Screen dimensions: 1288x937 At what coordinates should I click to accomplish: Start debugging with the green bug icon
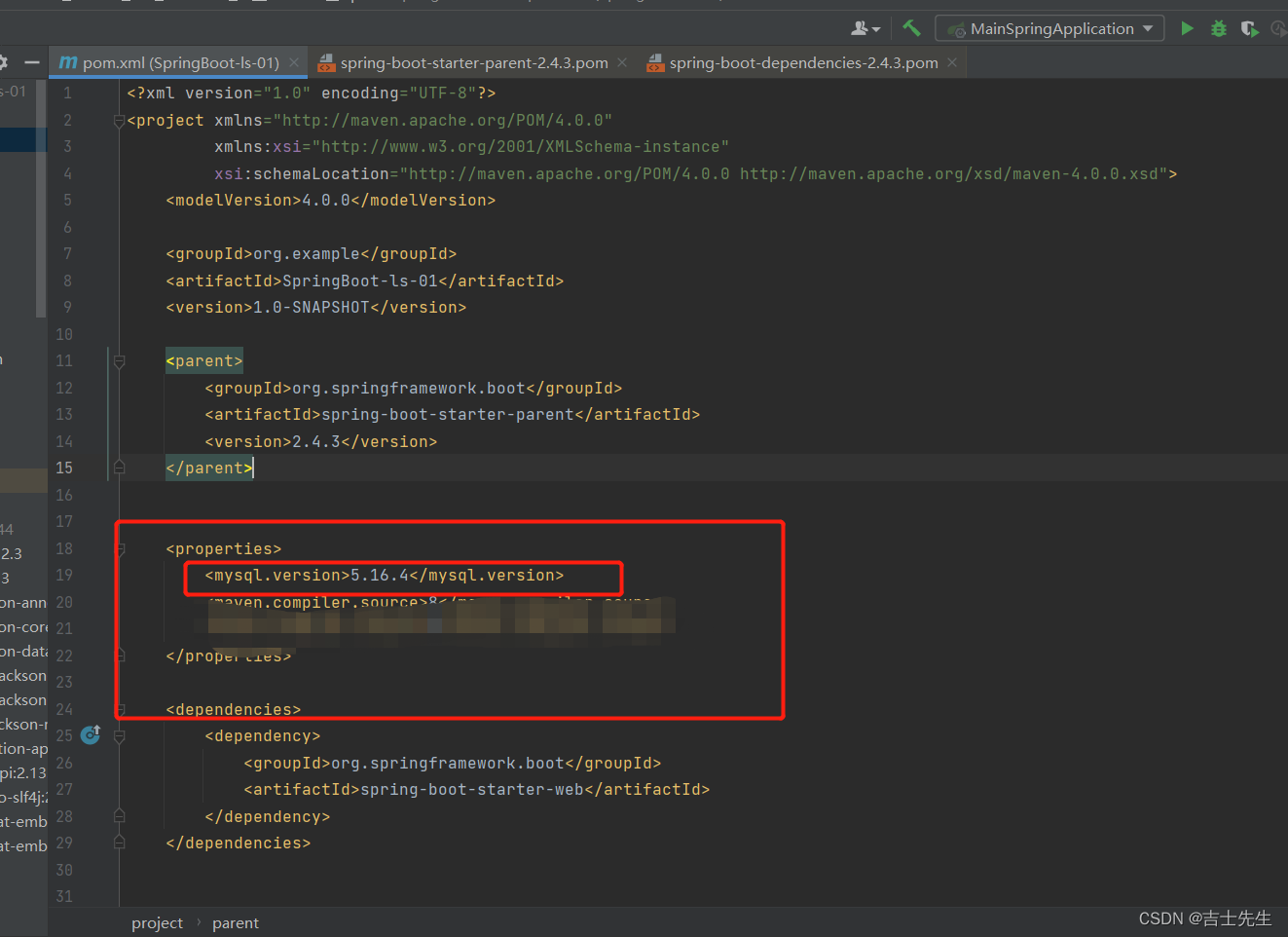(x=1218, y=28)
